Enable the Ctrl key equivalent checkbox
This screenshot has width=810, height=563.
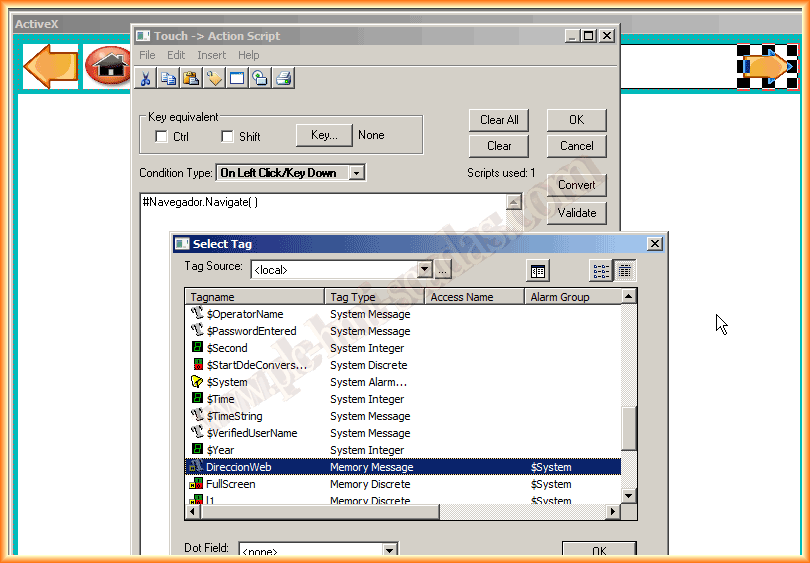tap(162, 137)
